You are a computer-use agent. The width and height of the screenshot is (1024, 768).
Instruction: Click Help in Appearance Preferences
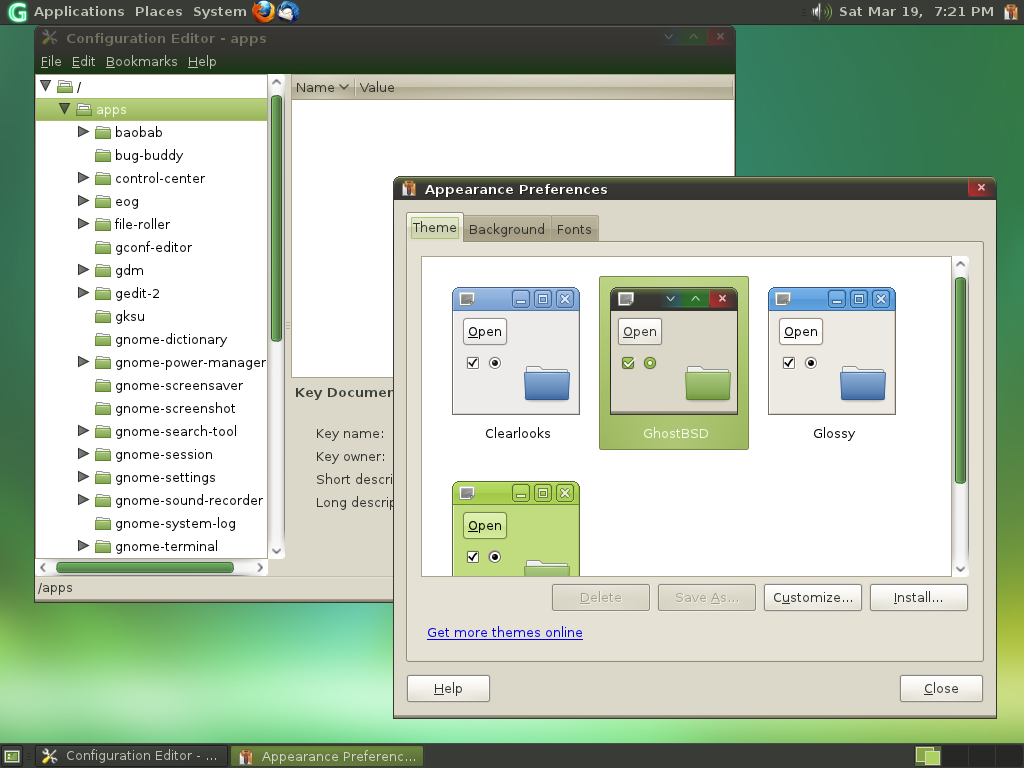point(448,688)
